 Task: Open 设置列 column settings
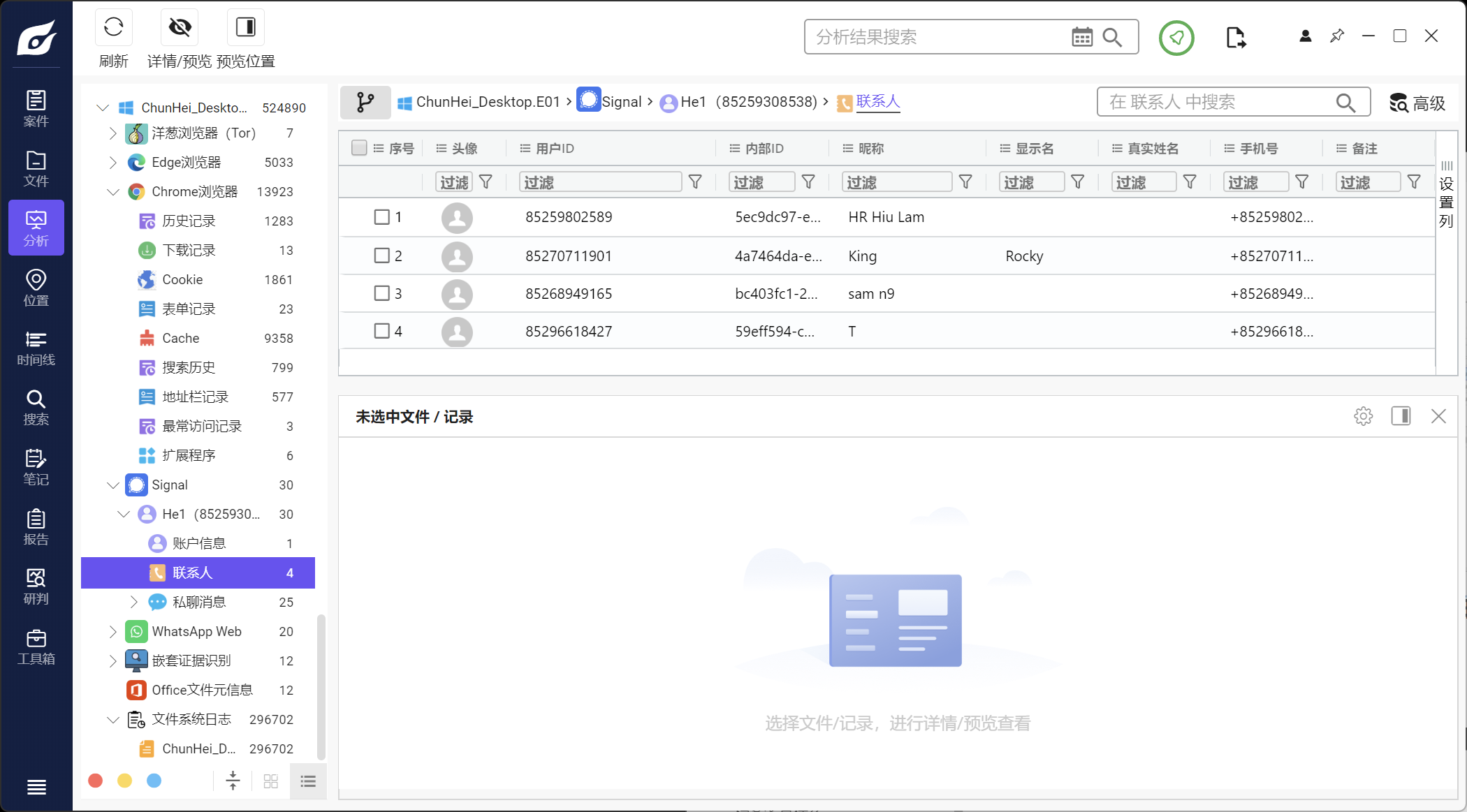point(1447,195)
